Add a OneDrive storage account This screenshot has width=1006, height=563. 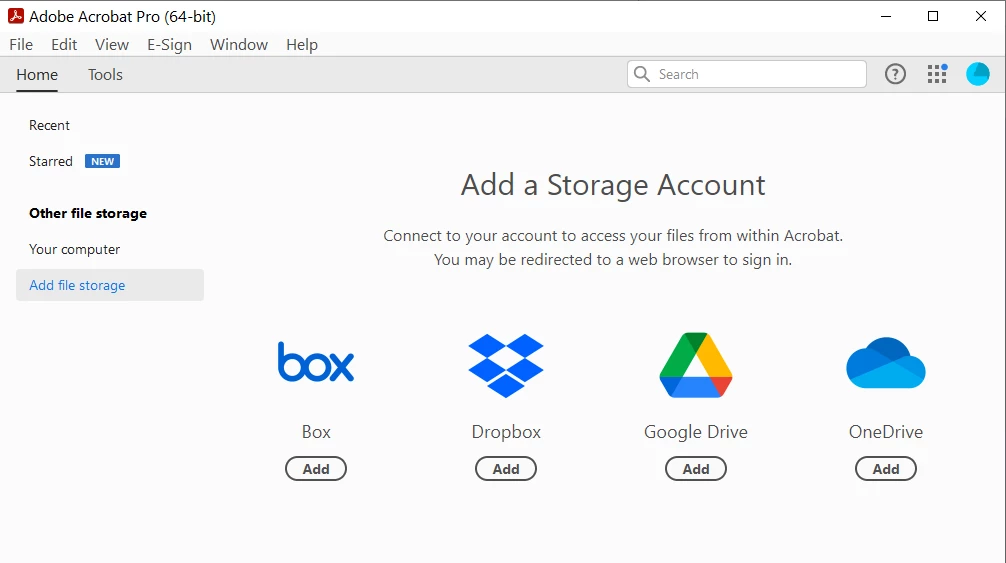(886, 469)
